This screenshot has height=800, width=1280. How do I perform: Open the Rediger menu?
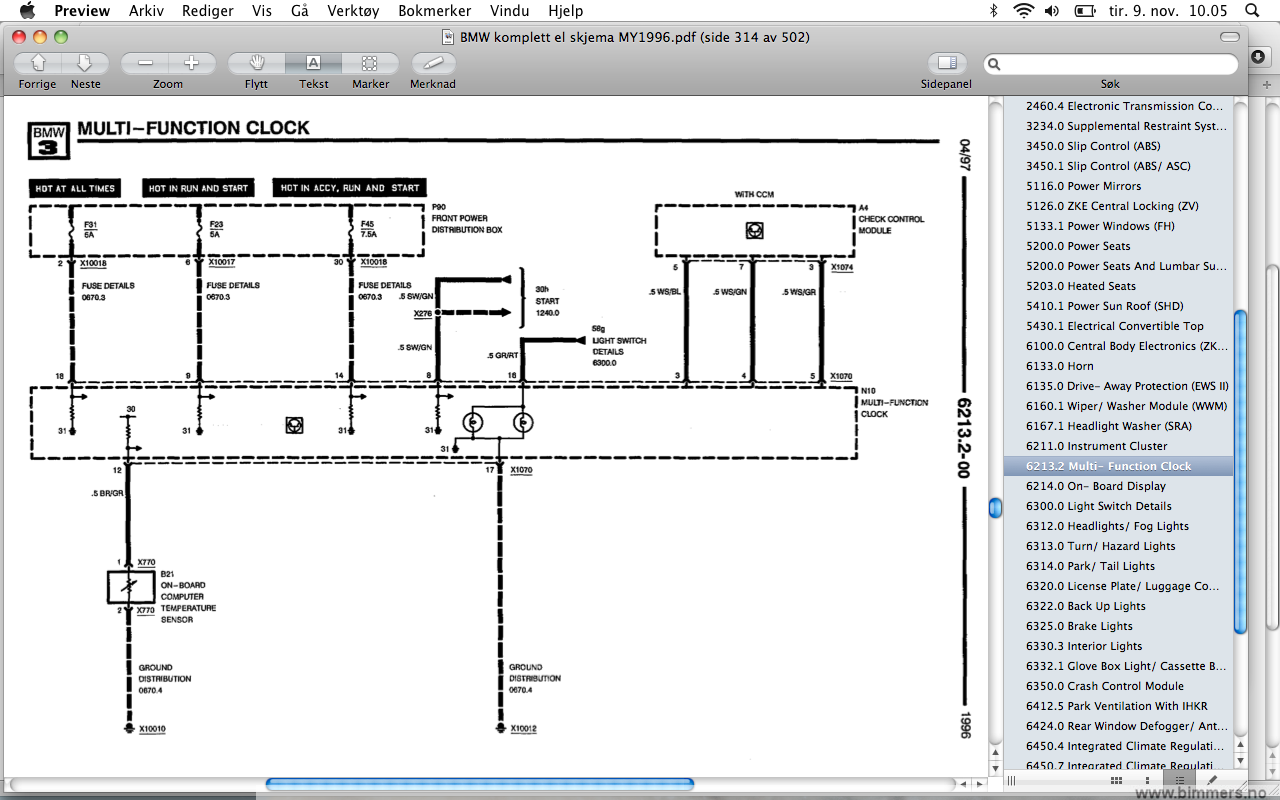point(208,10)
